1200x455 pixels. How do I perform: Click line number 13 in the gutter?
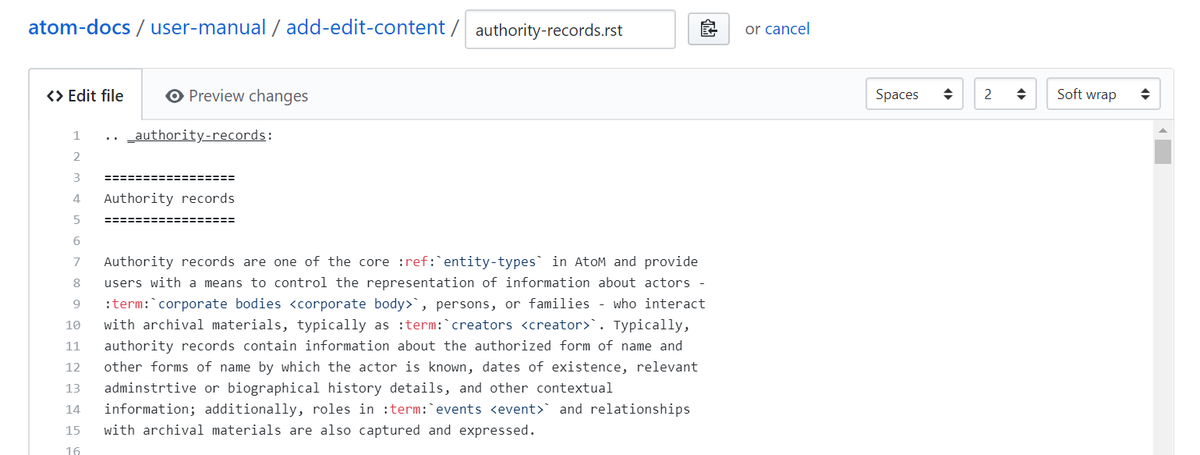point(73,388)
